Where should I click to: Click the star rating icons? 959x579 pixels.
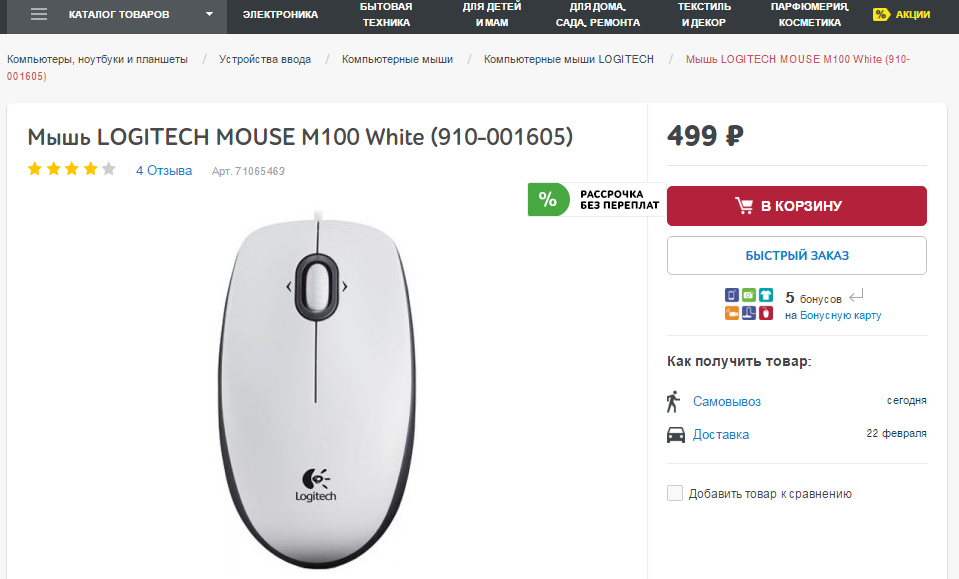(71, 170)
